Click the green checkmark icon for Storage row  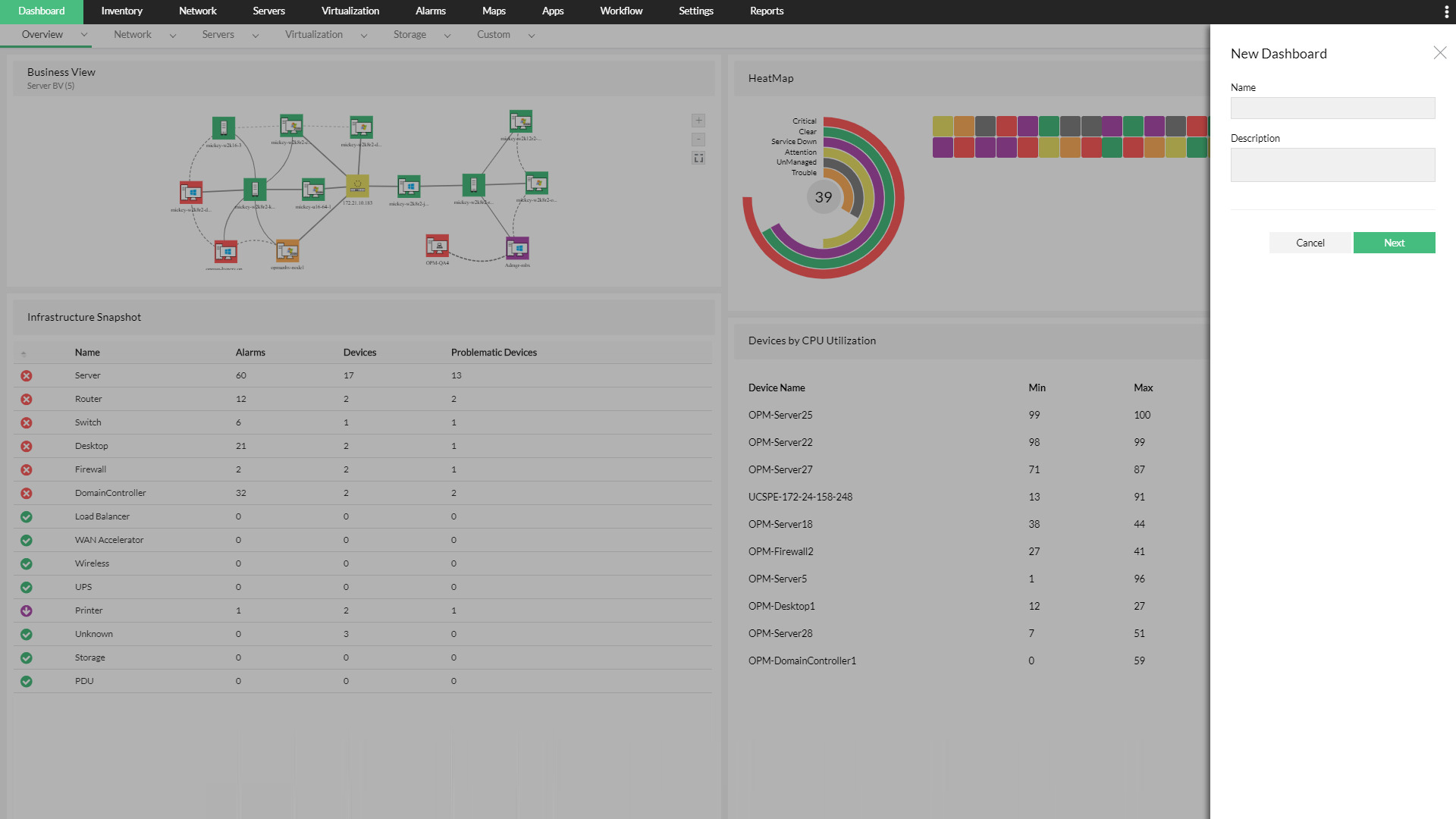[x=27, y=657]
